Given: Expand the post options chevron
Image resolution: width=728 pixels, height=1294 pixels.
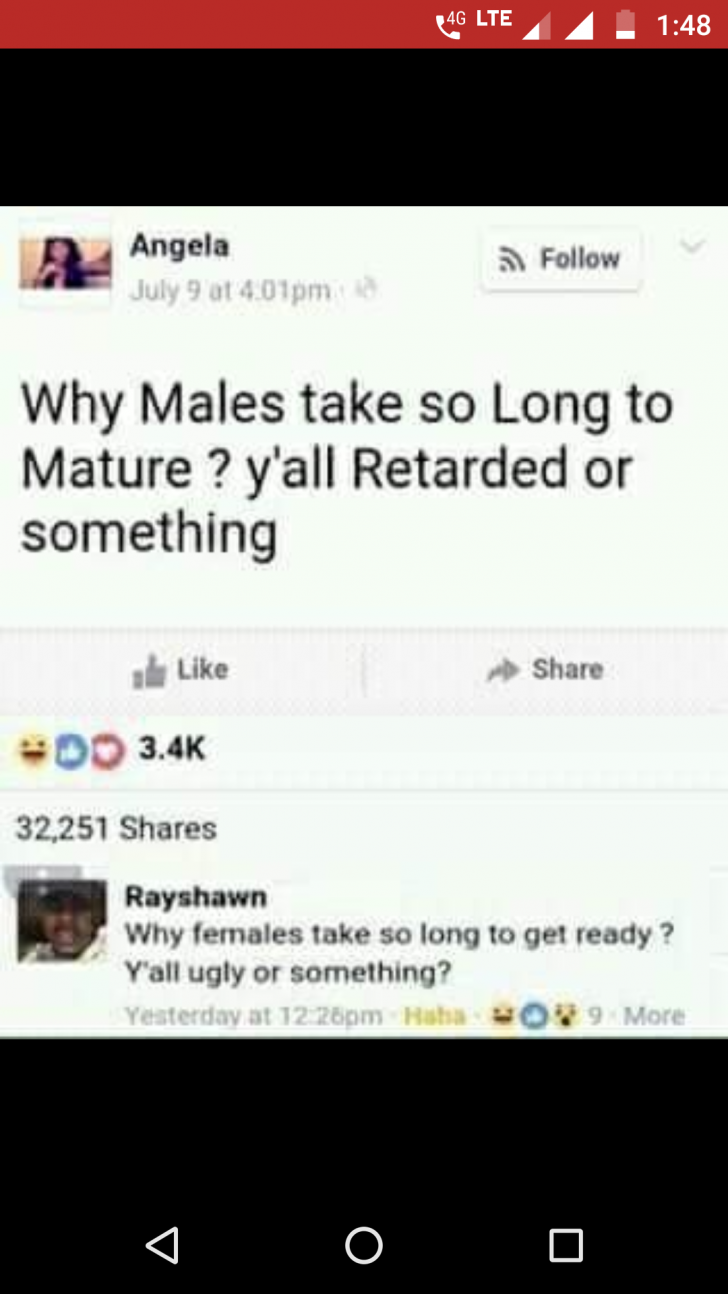Looking at the screenshot, I should tap(693, 246).
